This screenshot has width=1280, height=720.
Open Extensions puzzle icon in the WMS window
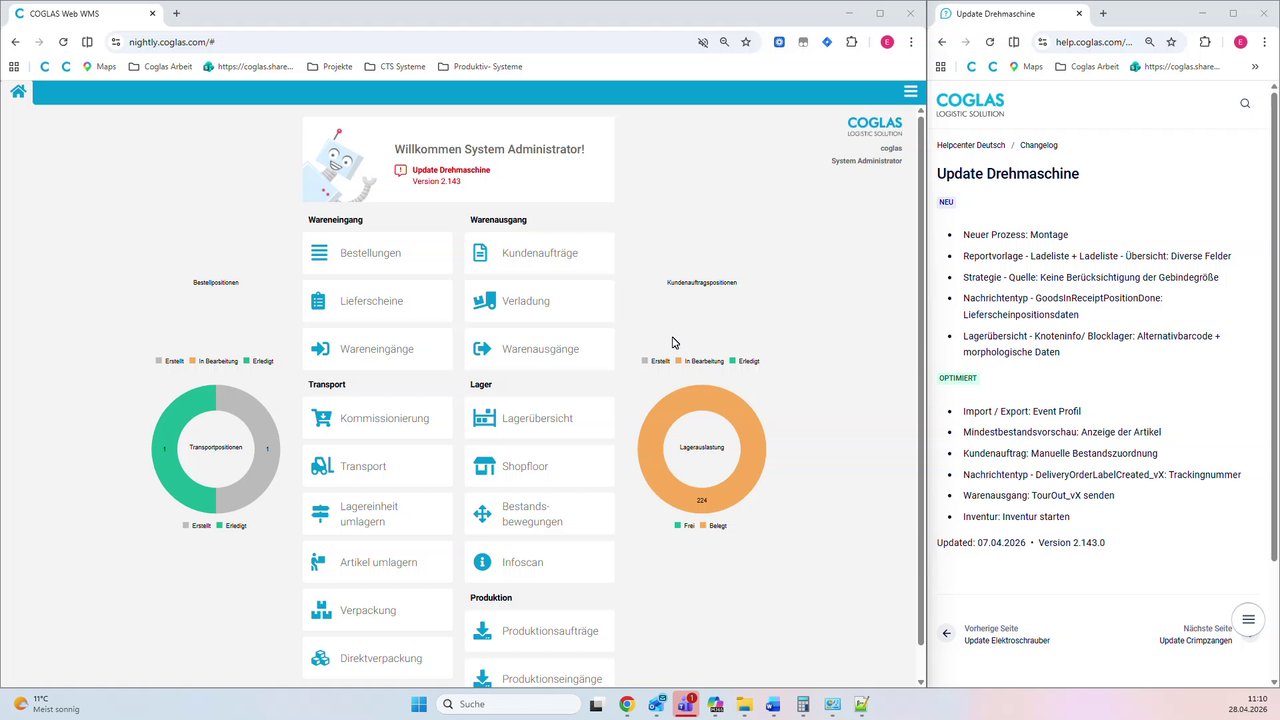852,42
